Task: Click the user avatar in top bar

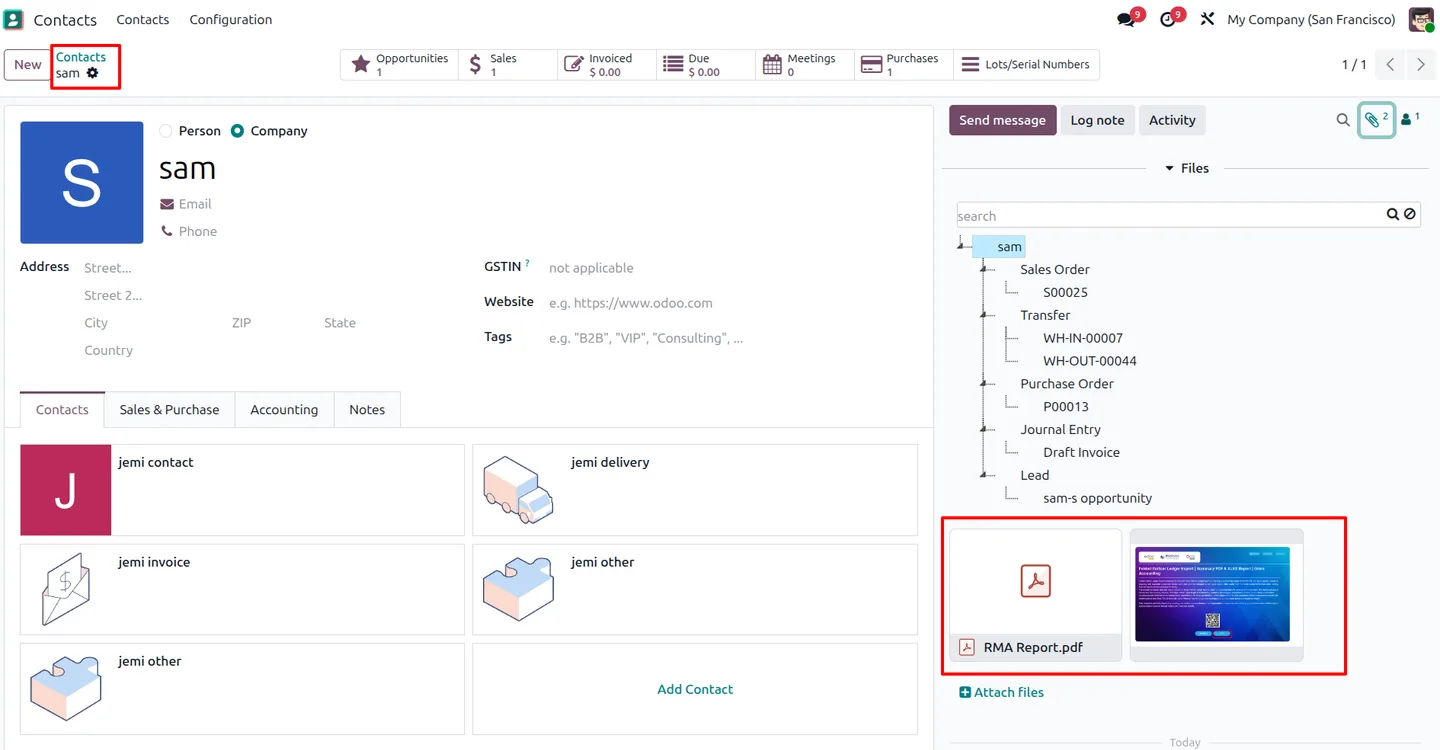Action: 1421,20
